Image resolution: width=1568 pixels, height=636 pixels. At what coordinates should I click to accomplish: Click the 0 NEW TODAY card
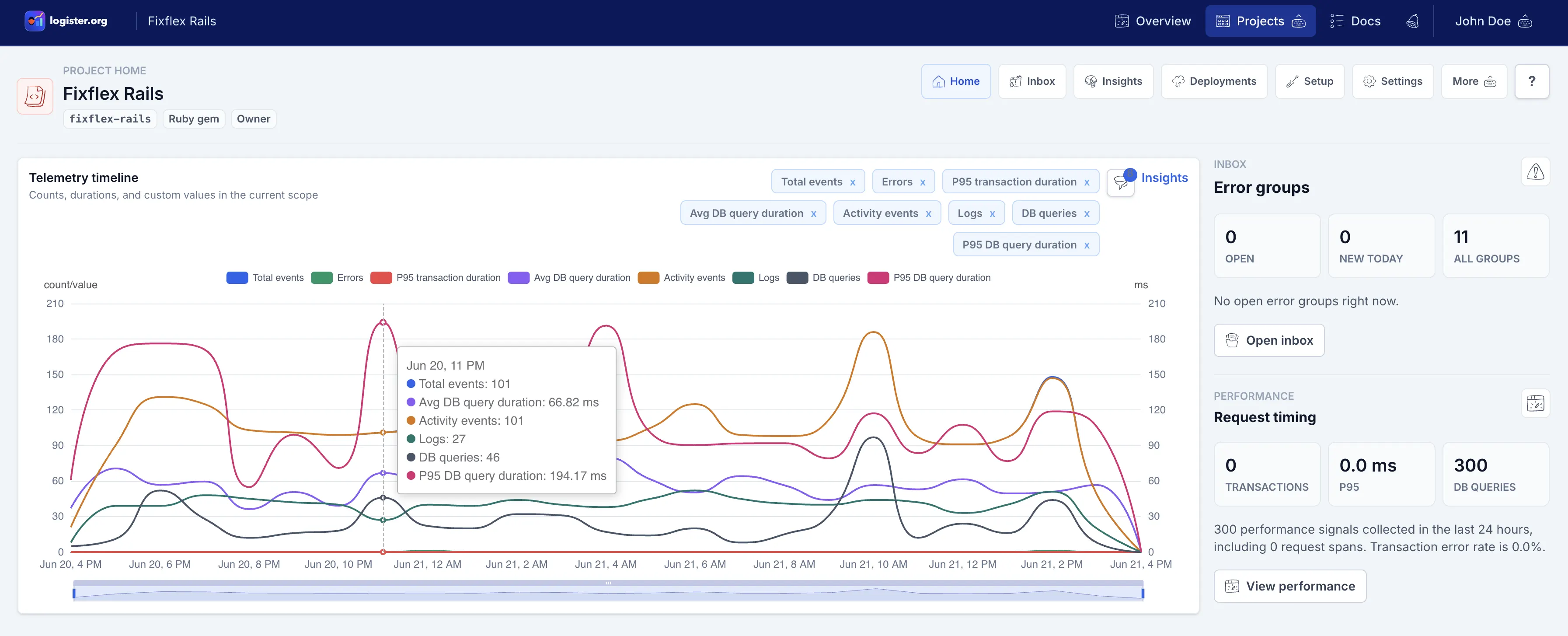tap(1381, 246)
